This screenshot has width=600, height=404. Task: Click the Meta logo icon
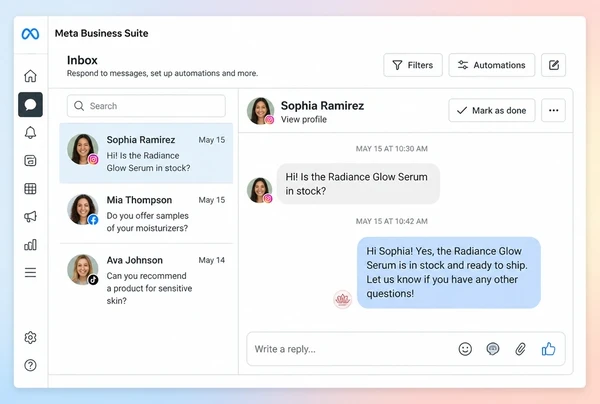(x=30, y=34)
